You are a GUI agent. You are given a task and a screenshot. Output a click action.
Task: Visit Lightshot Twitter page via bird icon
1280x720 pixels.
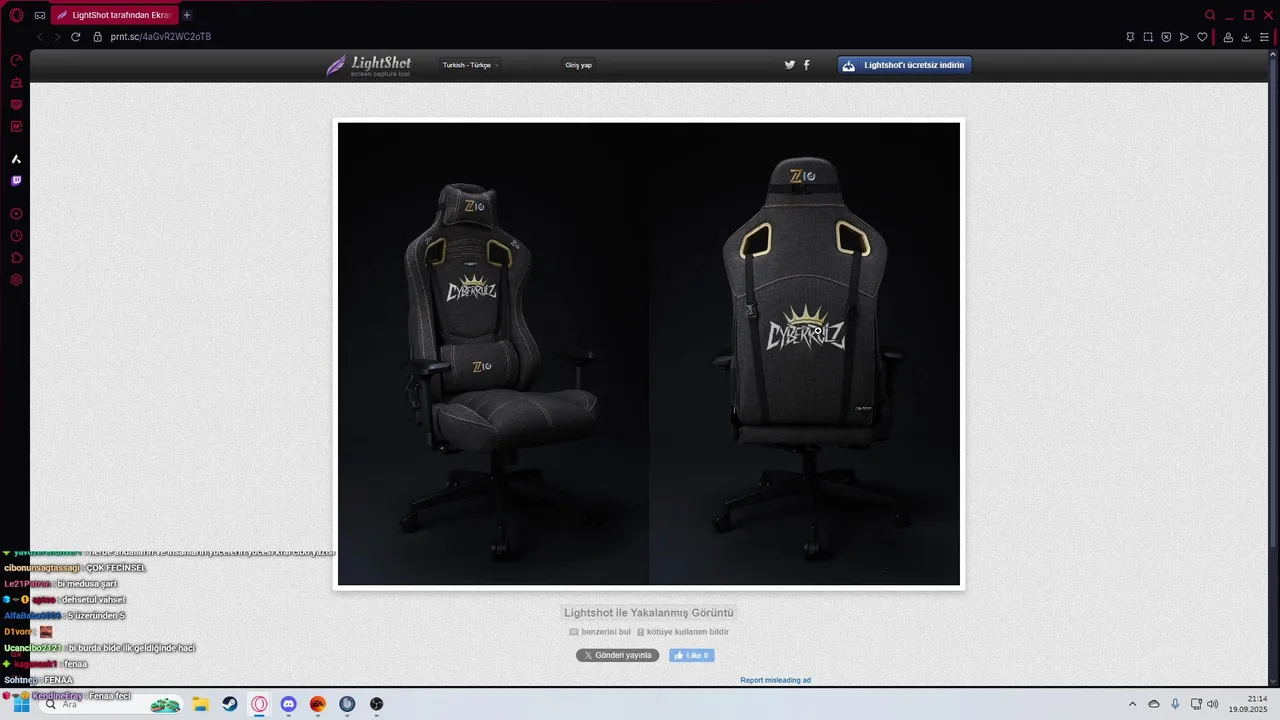[x=790, y=65]
